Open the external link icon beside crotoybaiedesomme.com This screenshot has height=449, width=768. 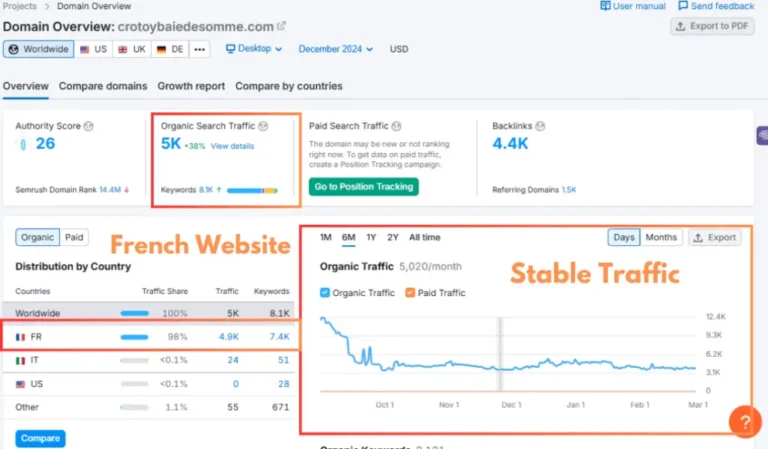[x=281, y=26]
